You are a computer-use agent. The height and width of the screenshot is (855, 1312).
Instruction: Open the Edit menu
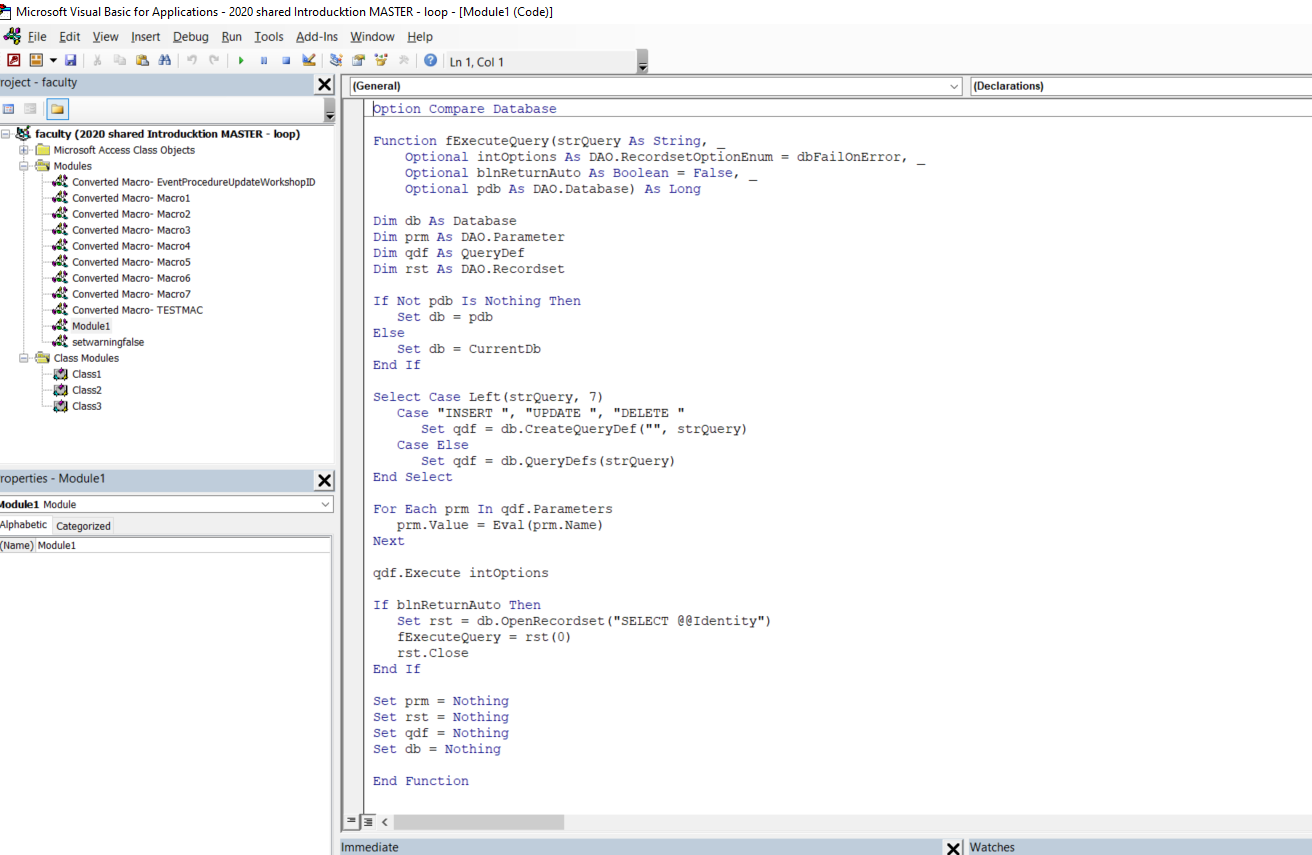pyautogui.click(x=69, y=37)
